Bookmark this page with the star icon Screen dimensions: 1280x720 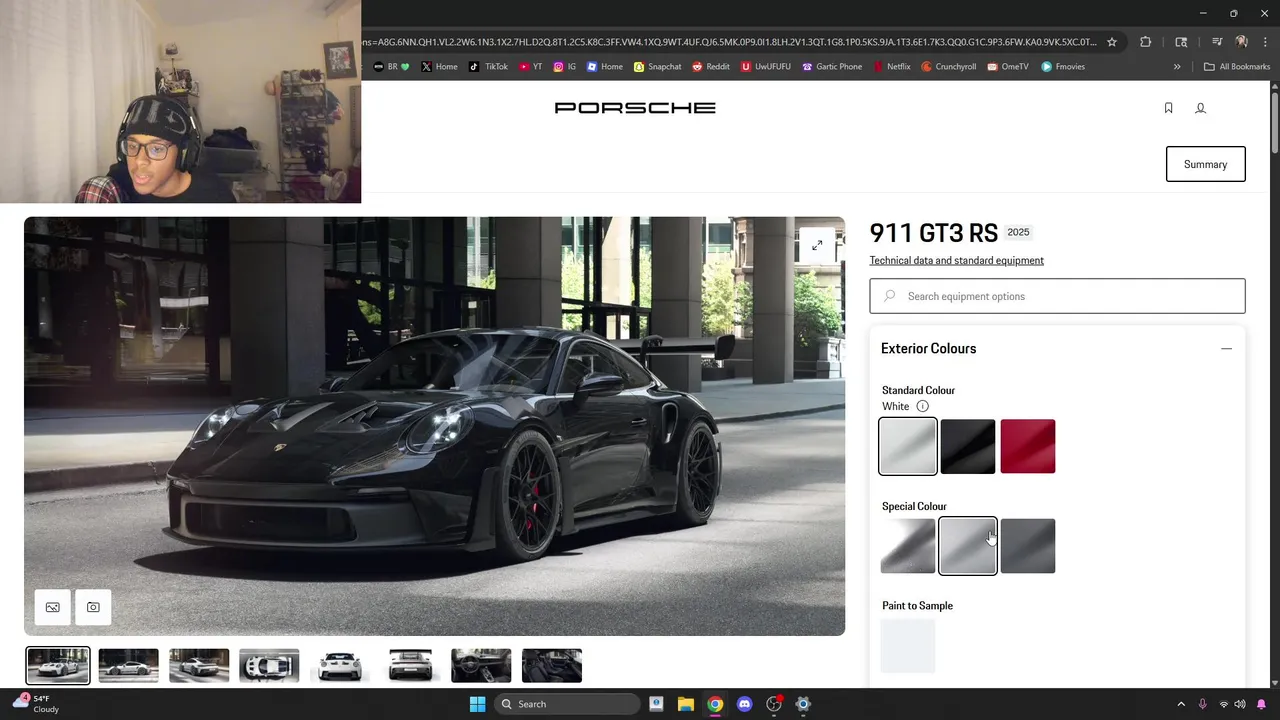(x=1111, y=42)
